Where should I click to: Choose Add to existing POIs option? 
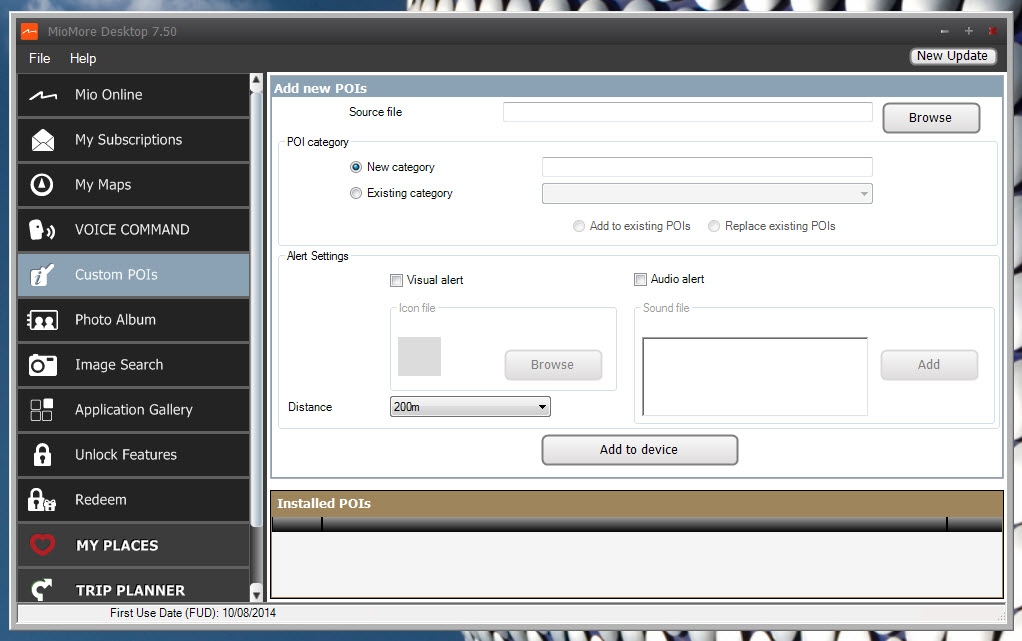pyautogui.click(x=579, y=226)
